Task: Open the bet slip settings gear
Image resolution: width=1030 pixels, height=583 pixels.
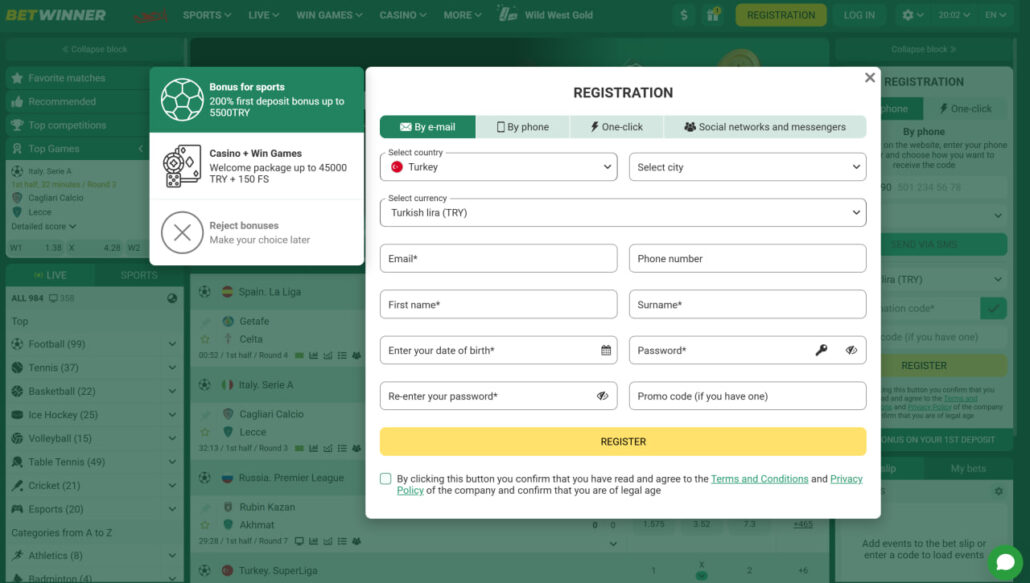Action: click(998, 491)
